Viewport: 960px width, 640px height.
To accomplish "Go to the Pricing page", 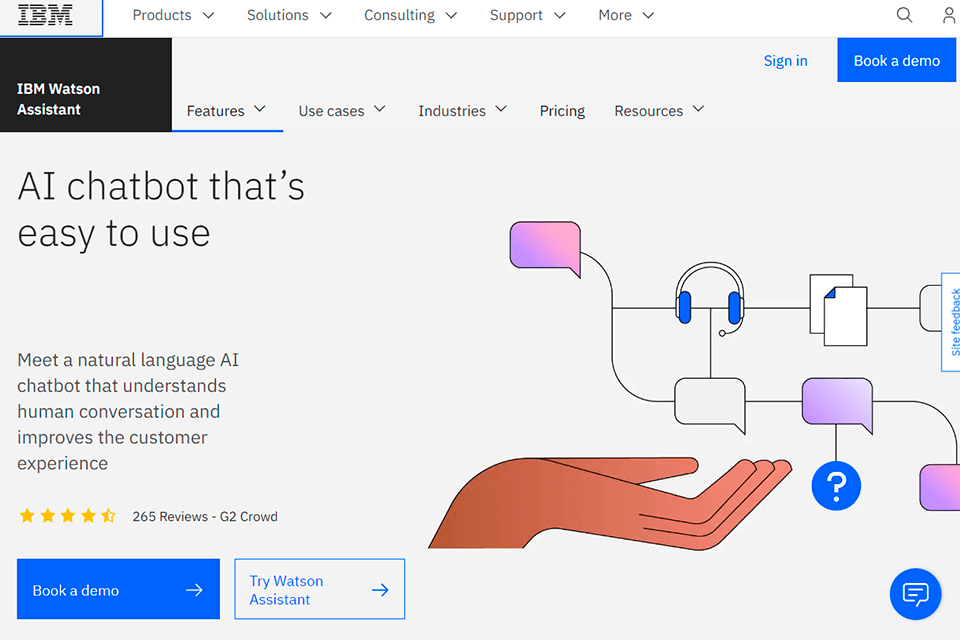I will click(x=562, y=111).
